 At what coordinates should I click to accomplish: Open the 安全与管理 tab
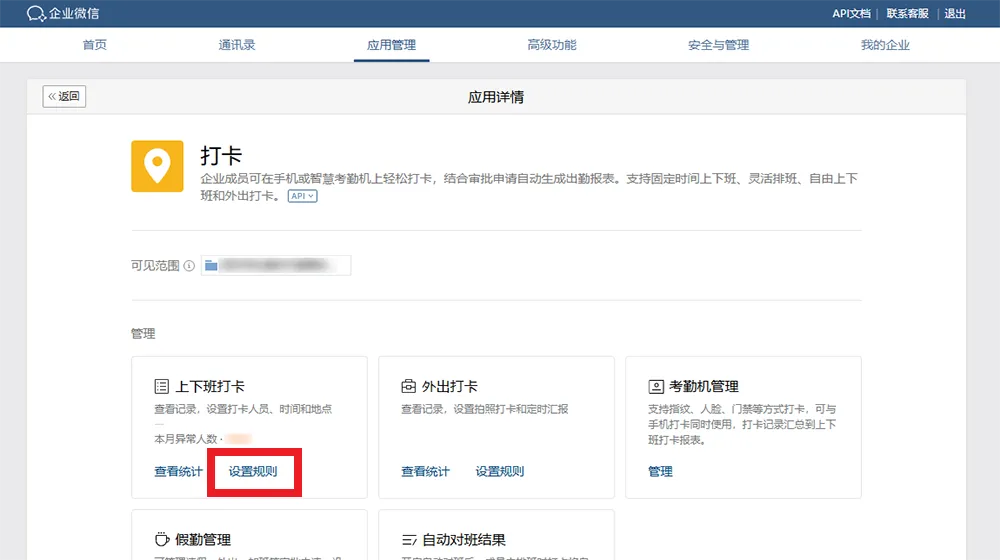point(718,45)
